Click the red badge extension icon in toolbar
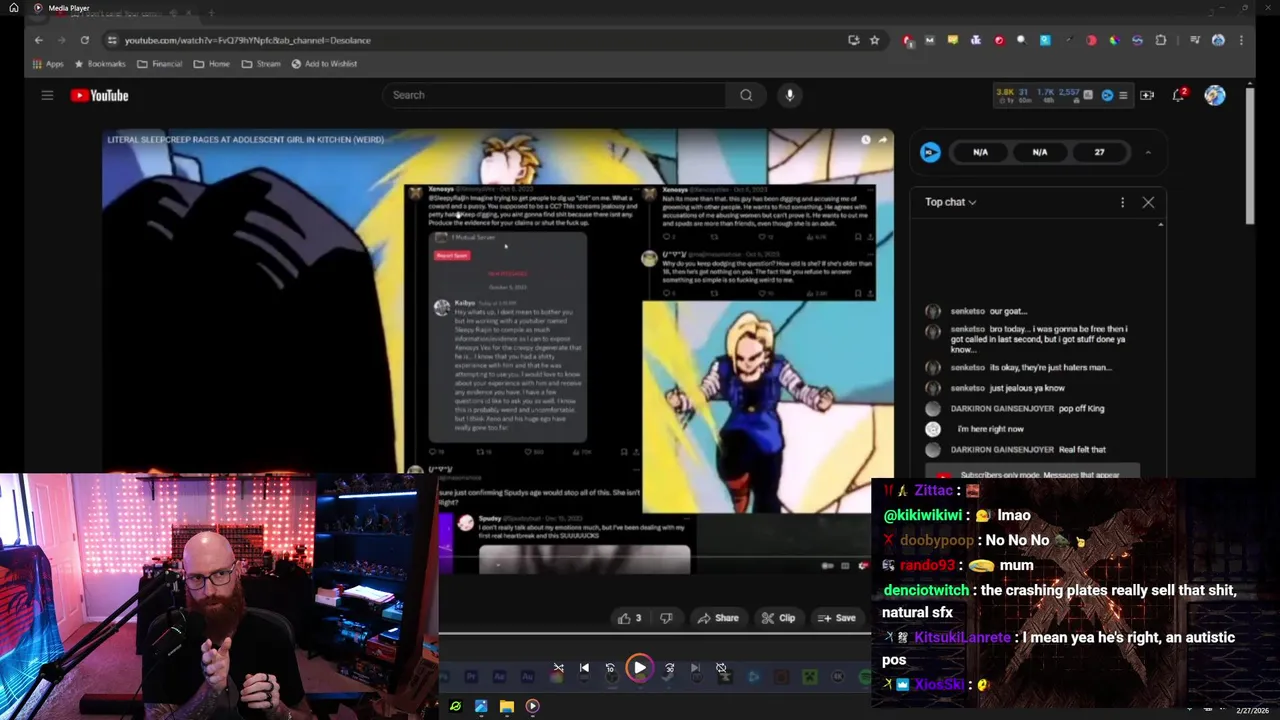This screenshot has width=1280, height=720. point(907,40)
